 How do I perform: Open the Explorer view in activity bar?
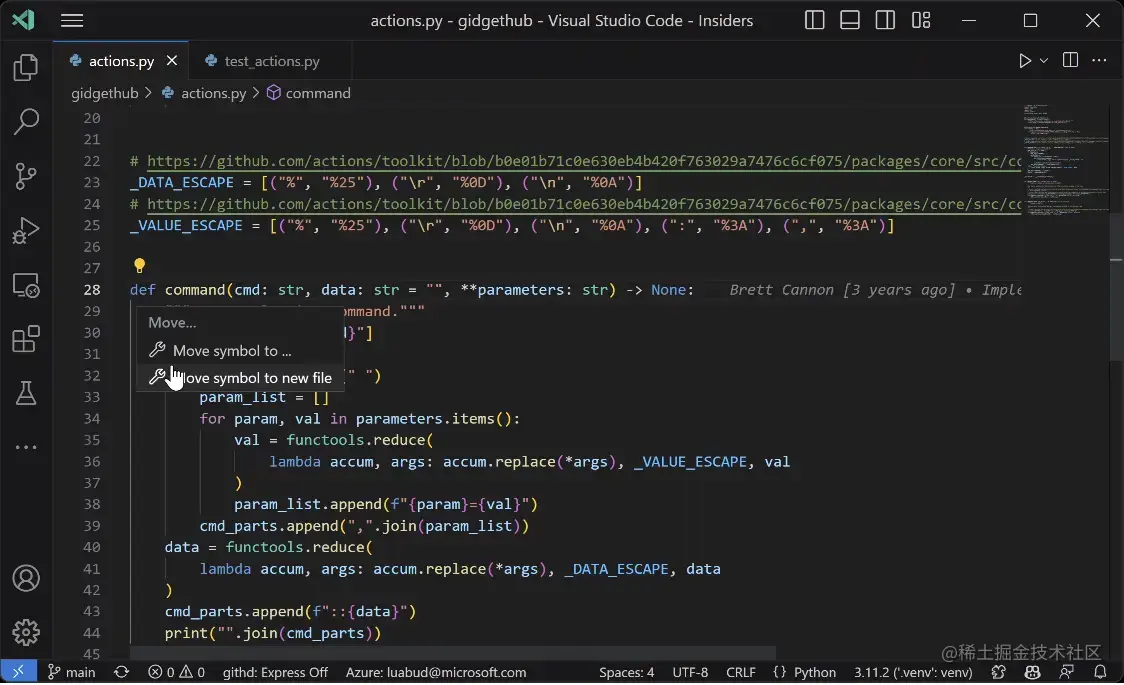[26, 67]
